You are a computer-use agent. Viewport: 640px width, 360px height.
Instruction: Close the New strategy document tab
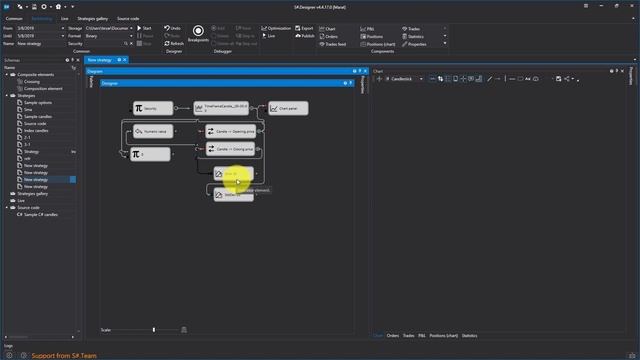(x=125, y=60)
